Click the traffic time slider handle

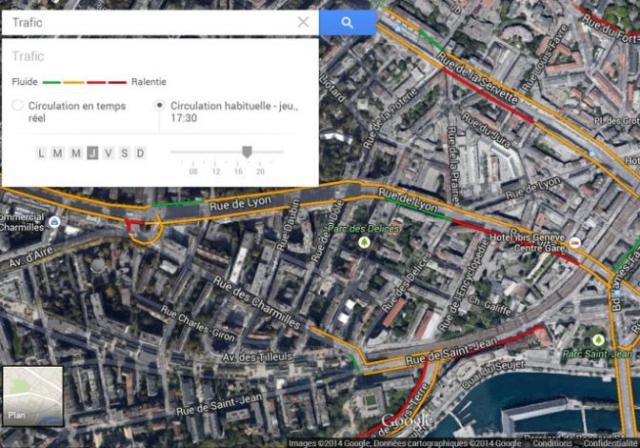click(x=247, y=152)
